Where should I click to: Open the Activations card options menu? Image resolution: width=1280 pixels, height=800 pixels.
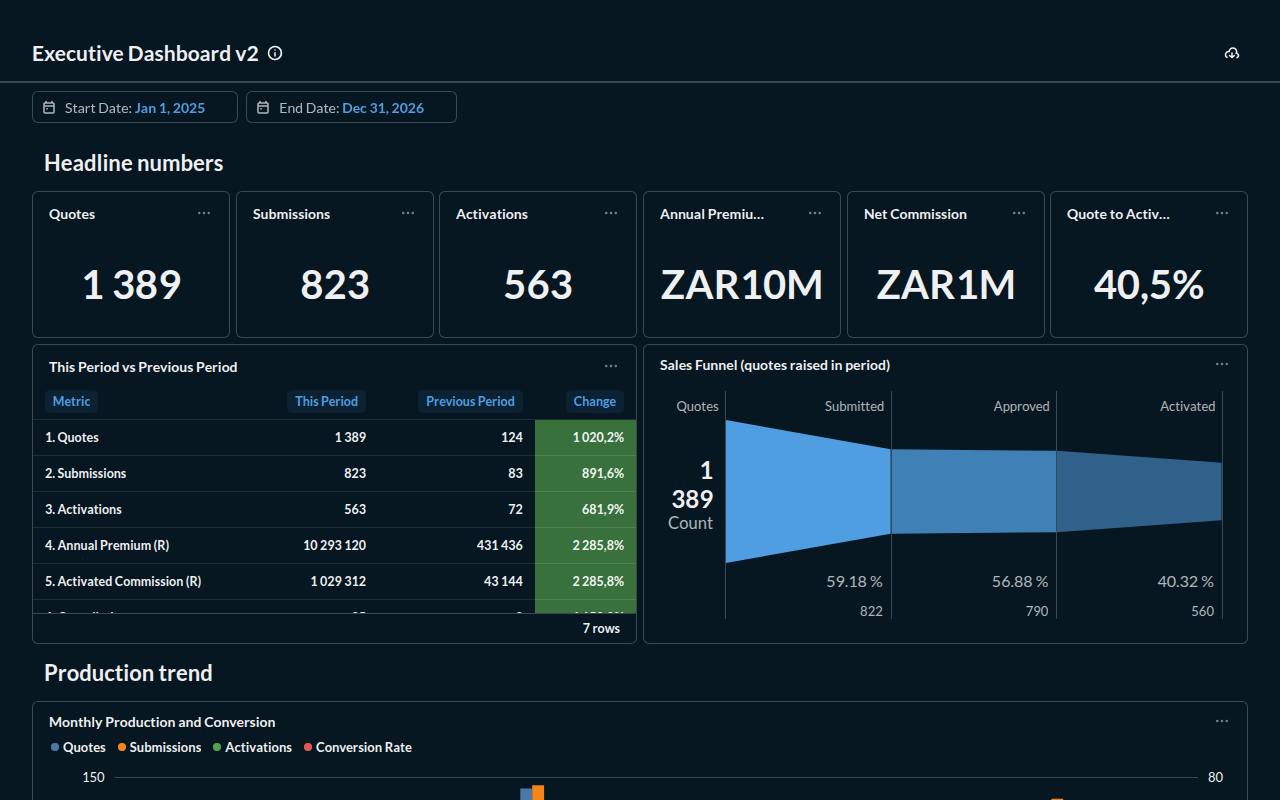tap(611, 213)
